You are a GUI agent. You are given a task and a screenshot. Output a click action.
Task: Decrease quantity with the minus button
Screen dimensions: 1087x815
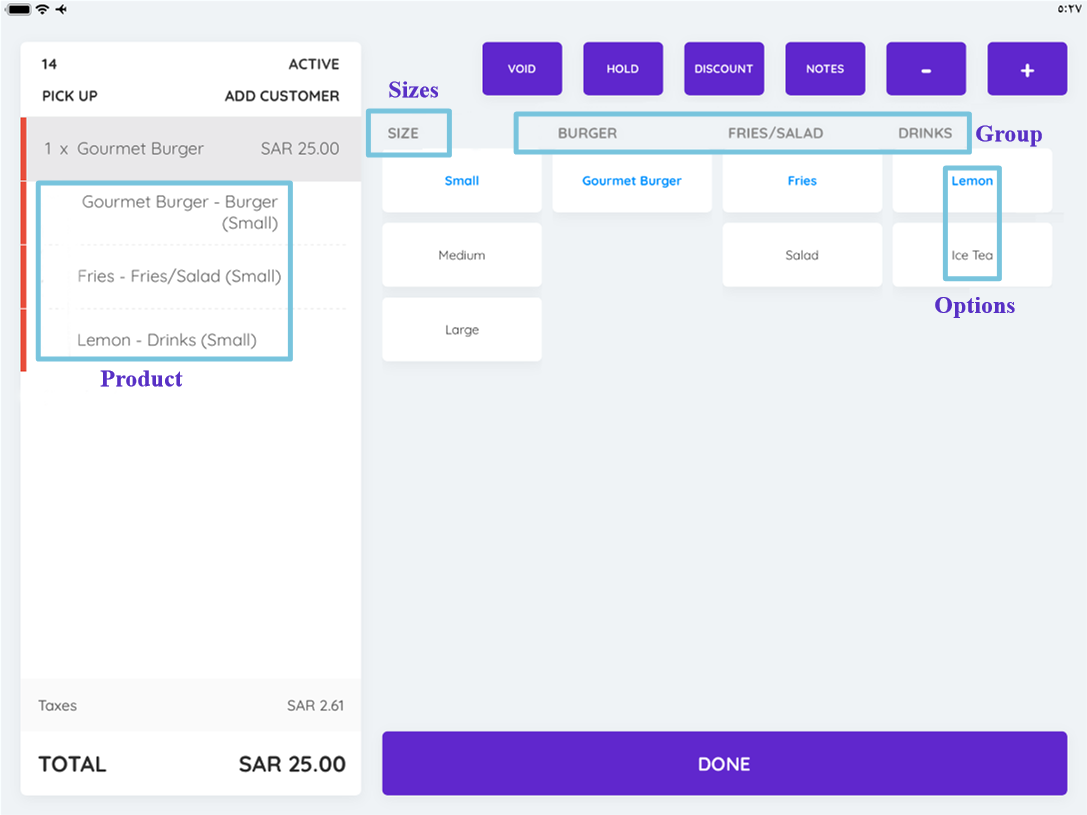tap(925, 69)
